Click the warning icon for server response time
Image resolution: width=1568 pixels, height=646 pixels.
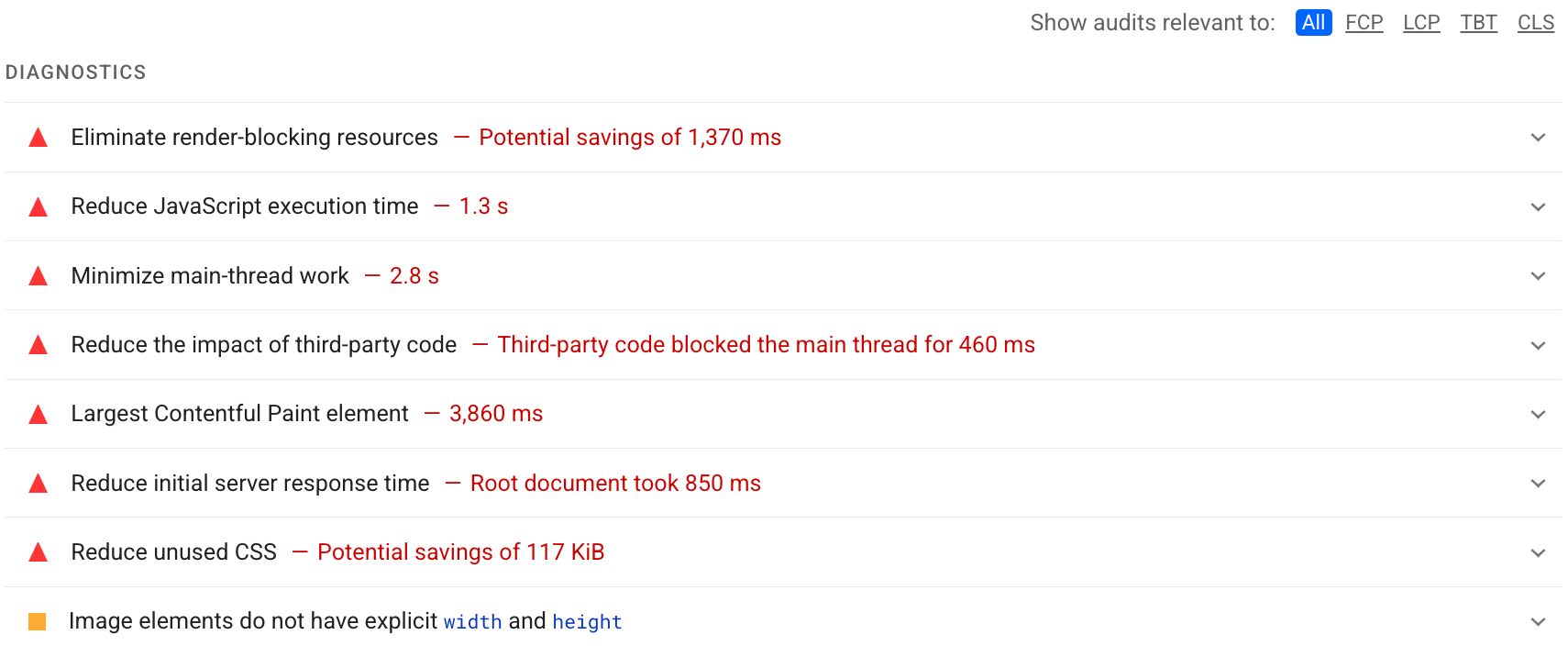[38, 483]
